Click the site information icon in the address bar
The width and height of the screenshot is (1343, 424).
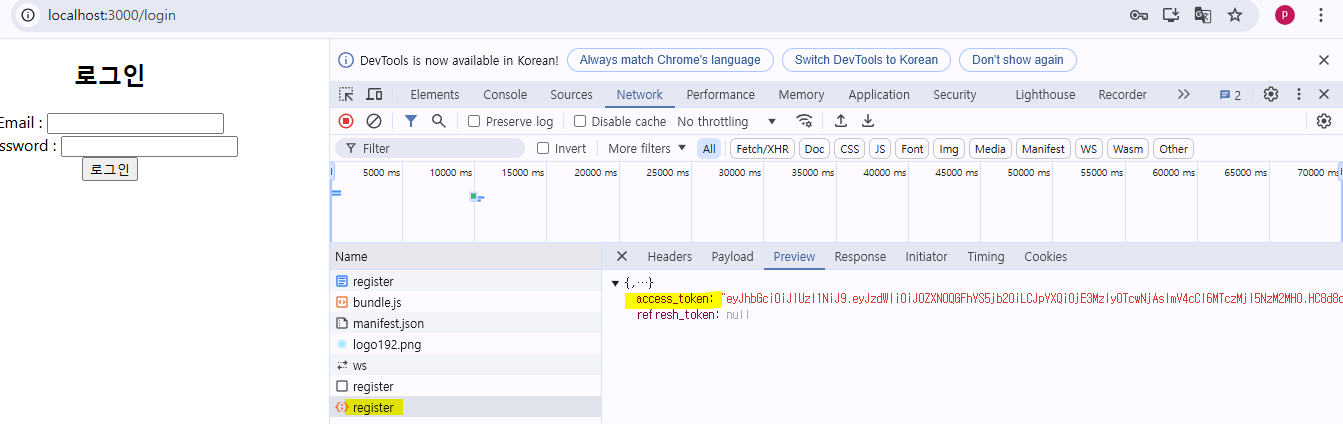[27, 15]
